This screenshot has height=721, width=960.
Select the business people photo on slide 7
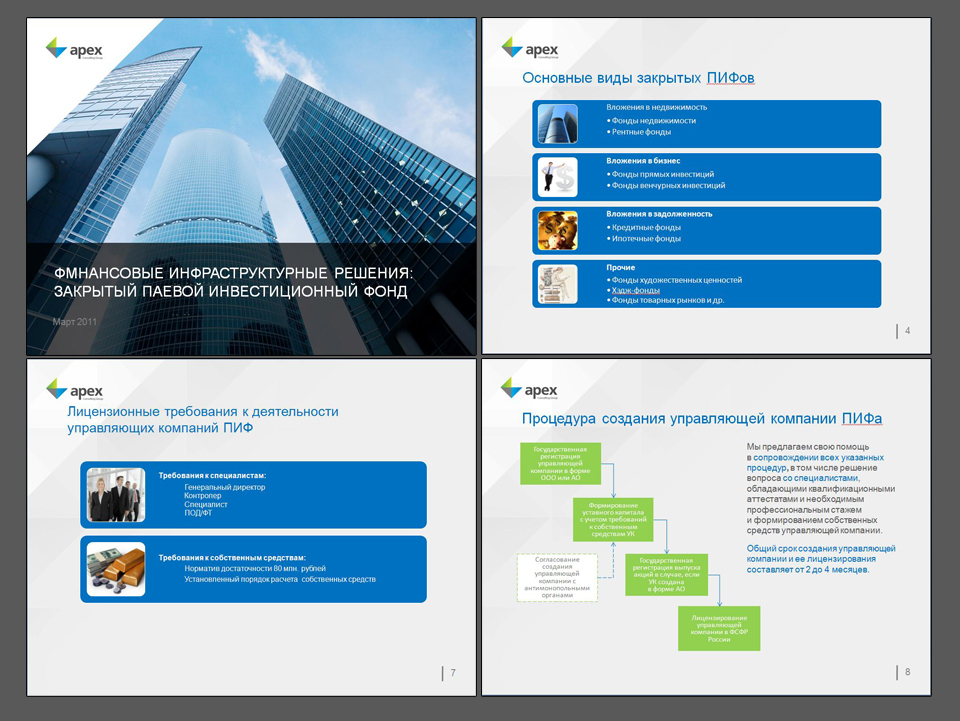point(116,495)
